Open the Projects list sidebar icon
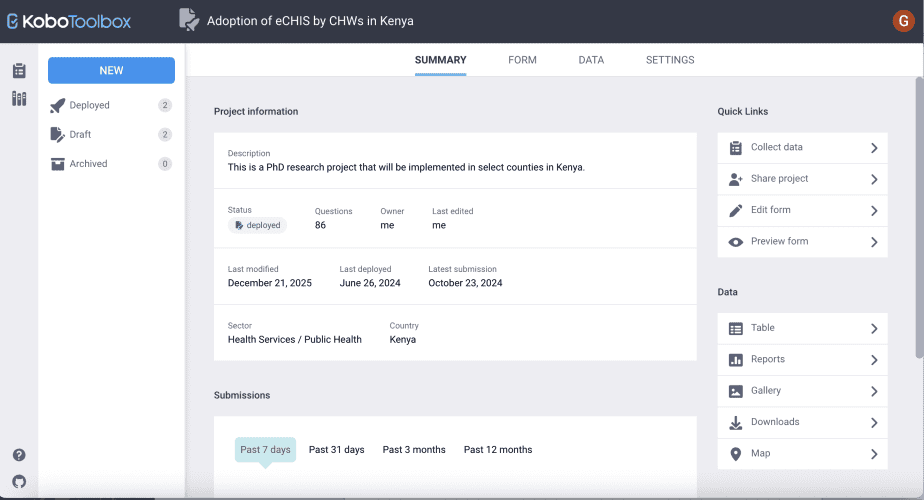The height and width of the screenshot is (500, 924). tap(19, 71)
